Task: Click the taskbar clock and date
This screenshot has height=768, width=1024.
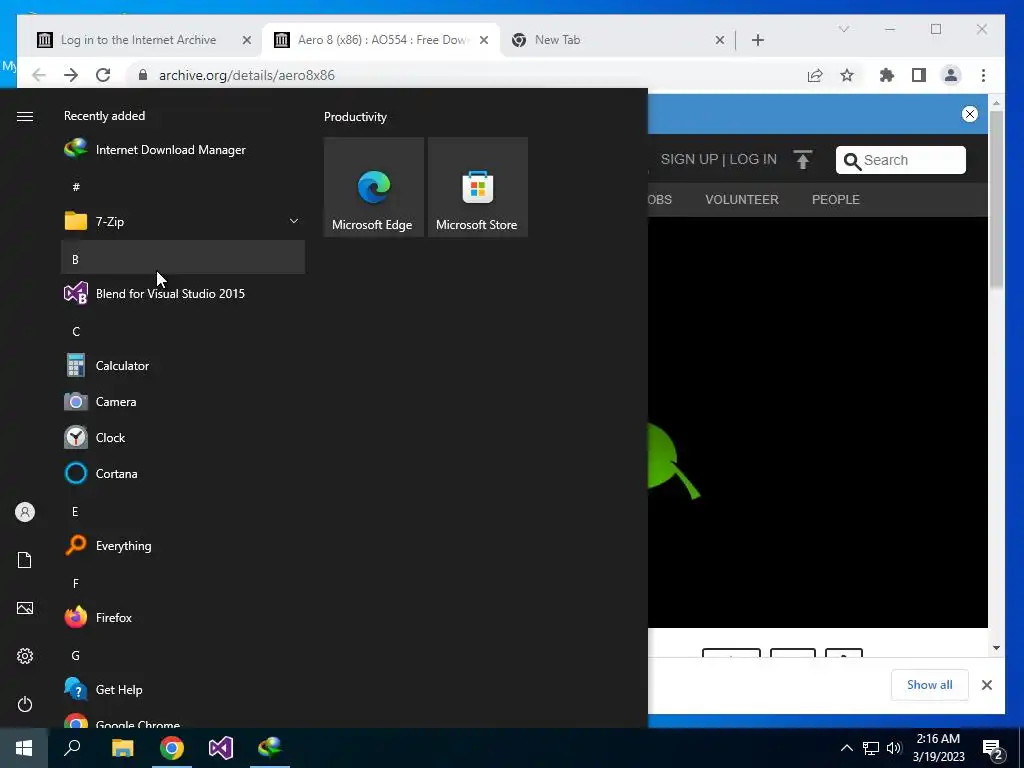Action: [938, 748]
